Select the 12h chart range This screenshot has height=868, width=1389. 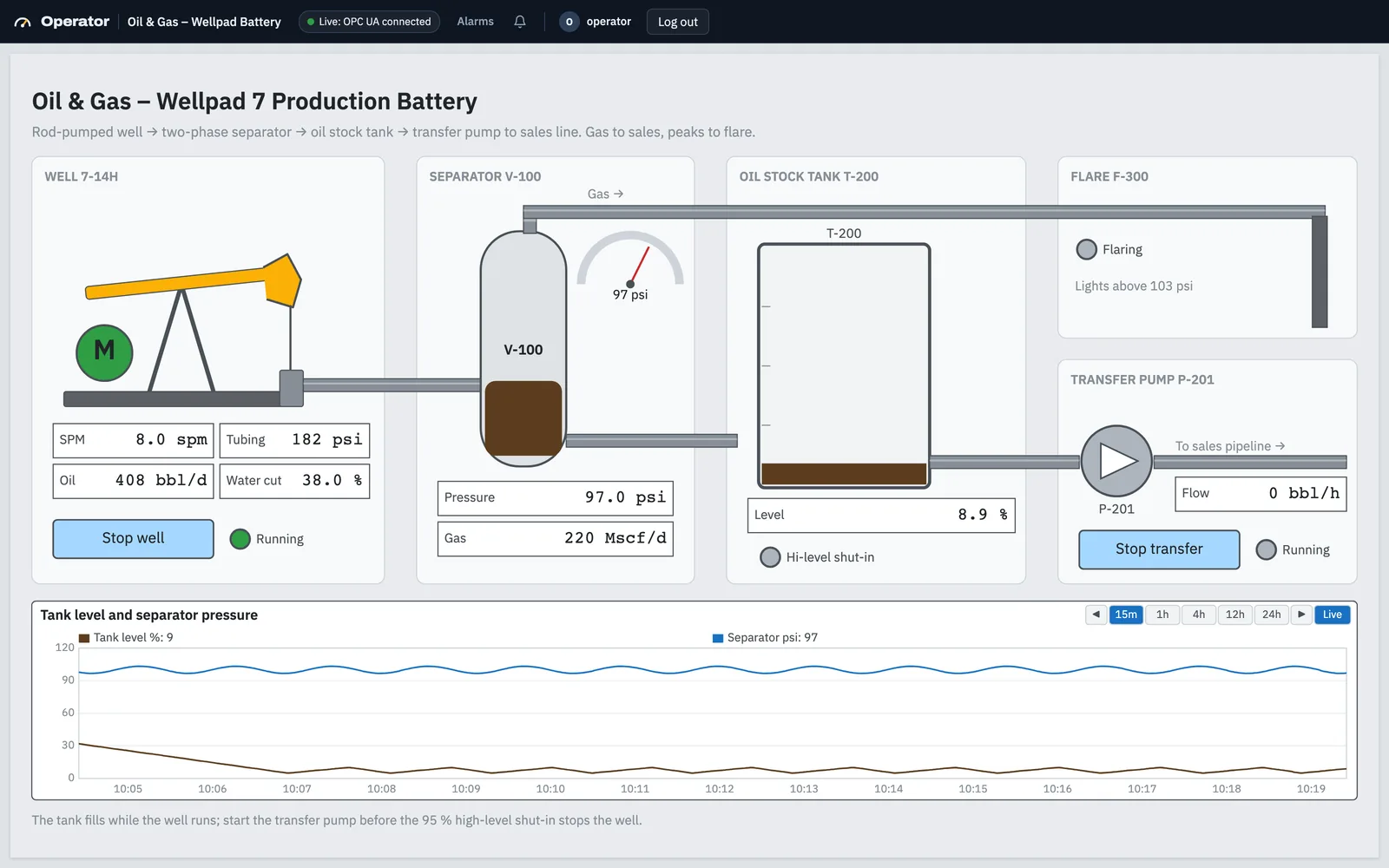click(1235, 615)
